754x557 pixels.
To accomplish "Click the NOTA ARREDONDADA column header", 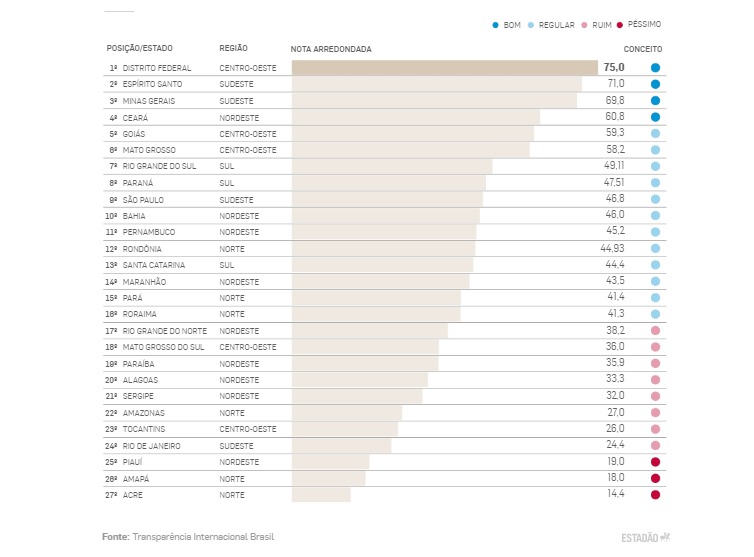I will [x=331, y=49].
